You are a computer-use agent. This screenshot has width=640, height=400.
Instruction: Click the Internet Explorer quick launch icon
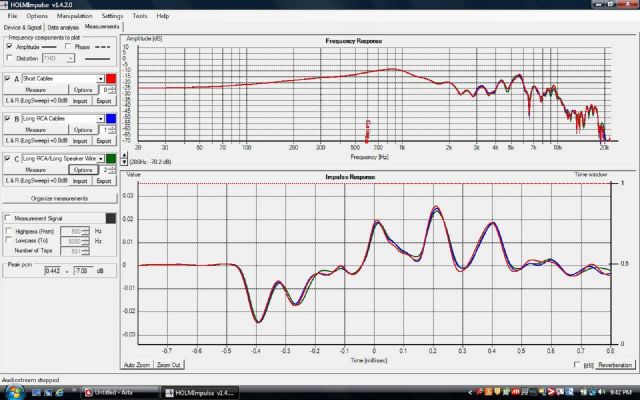[60, 392]
